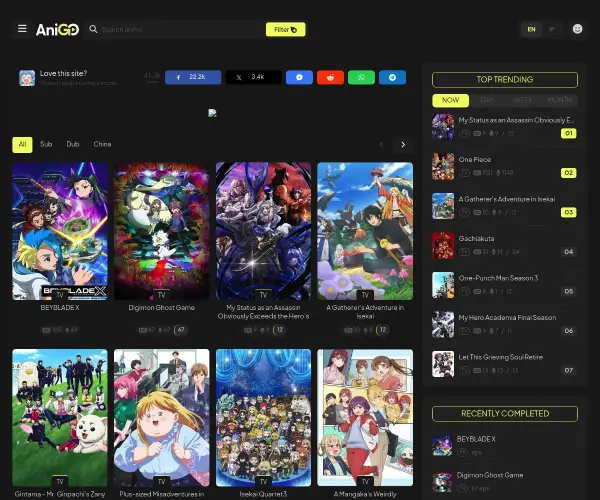Image resolution: width=600 pixels, height=500 pixels.
Task: Open Digimon Ghost Game poster
Action: click(x=161, y=231)
